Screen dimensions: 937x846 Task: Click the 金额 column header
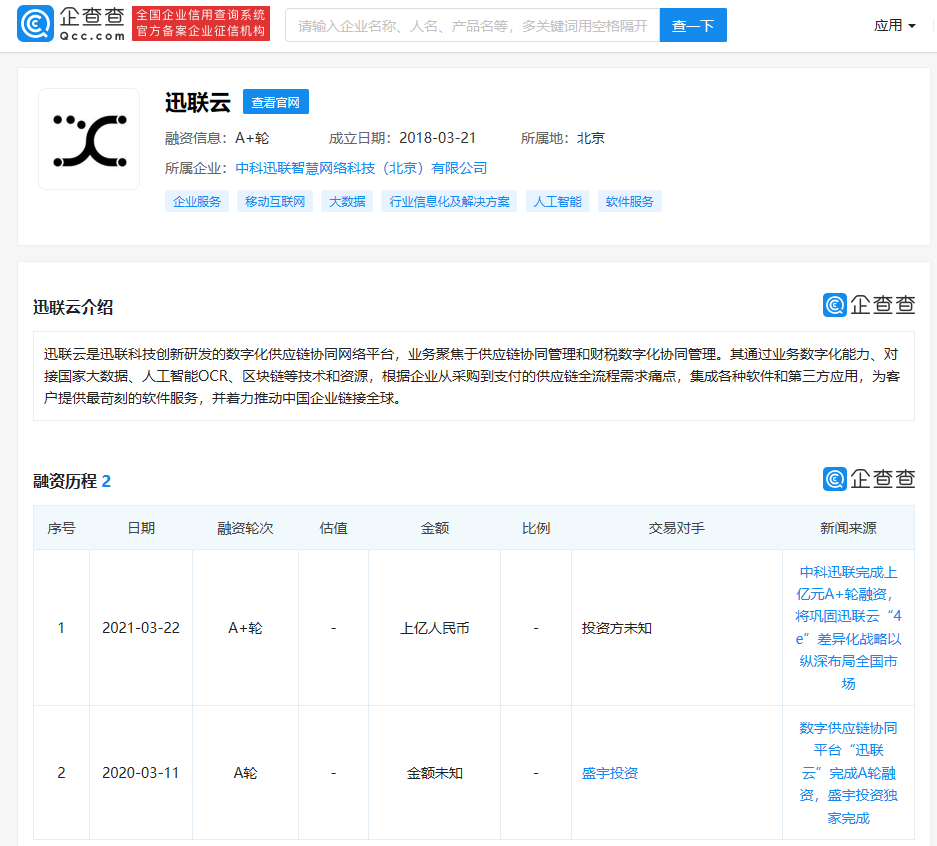pyautogui.click(x=434, y=528)
